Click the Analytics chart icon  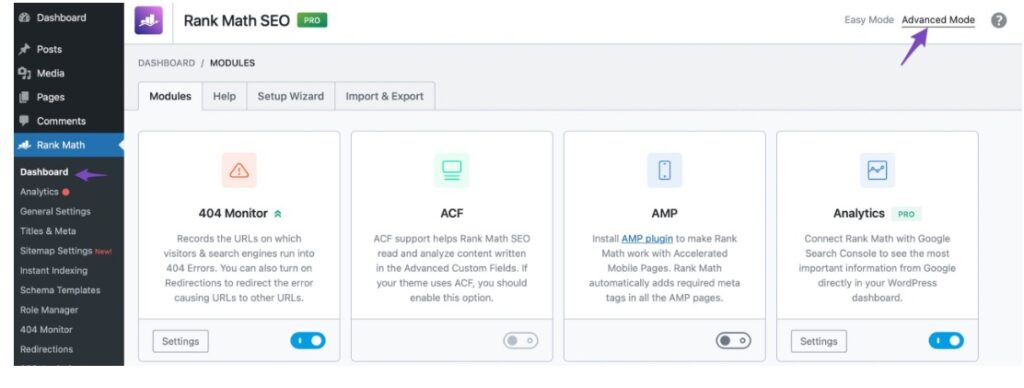point(877,170)
